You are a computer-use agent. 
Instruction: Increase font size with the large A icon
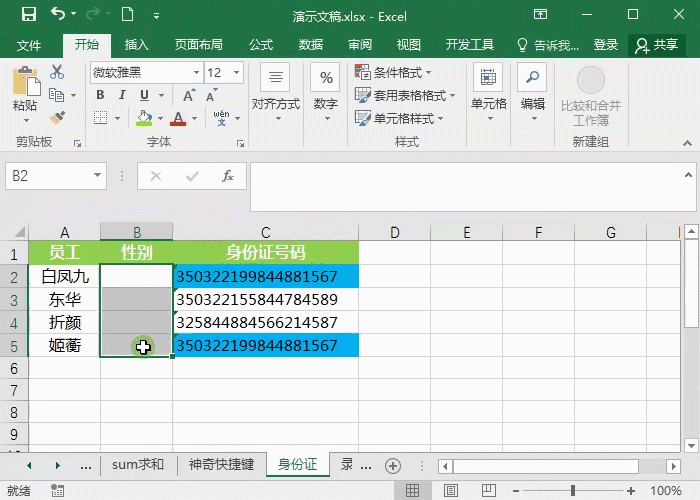click(189, 95)
